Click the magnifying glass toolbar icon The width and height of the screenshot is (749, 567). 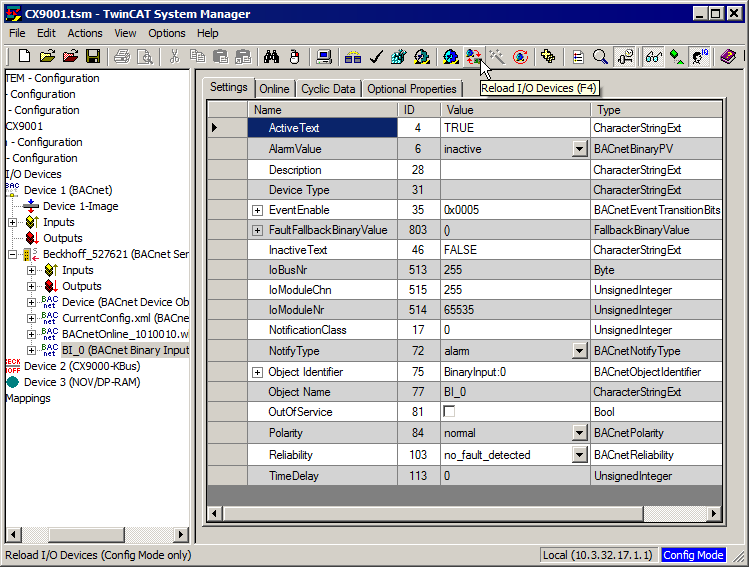(x=600, y=57)
